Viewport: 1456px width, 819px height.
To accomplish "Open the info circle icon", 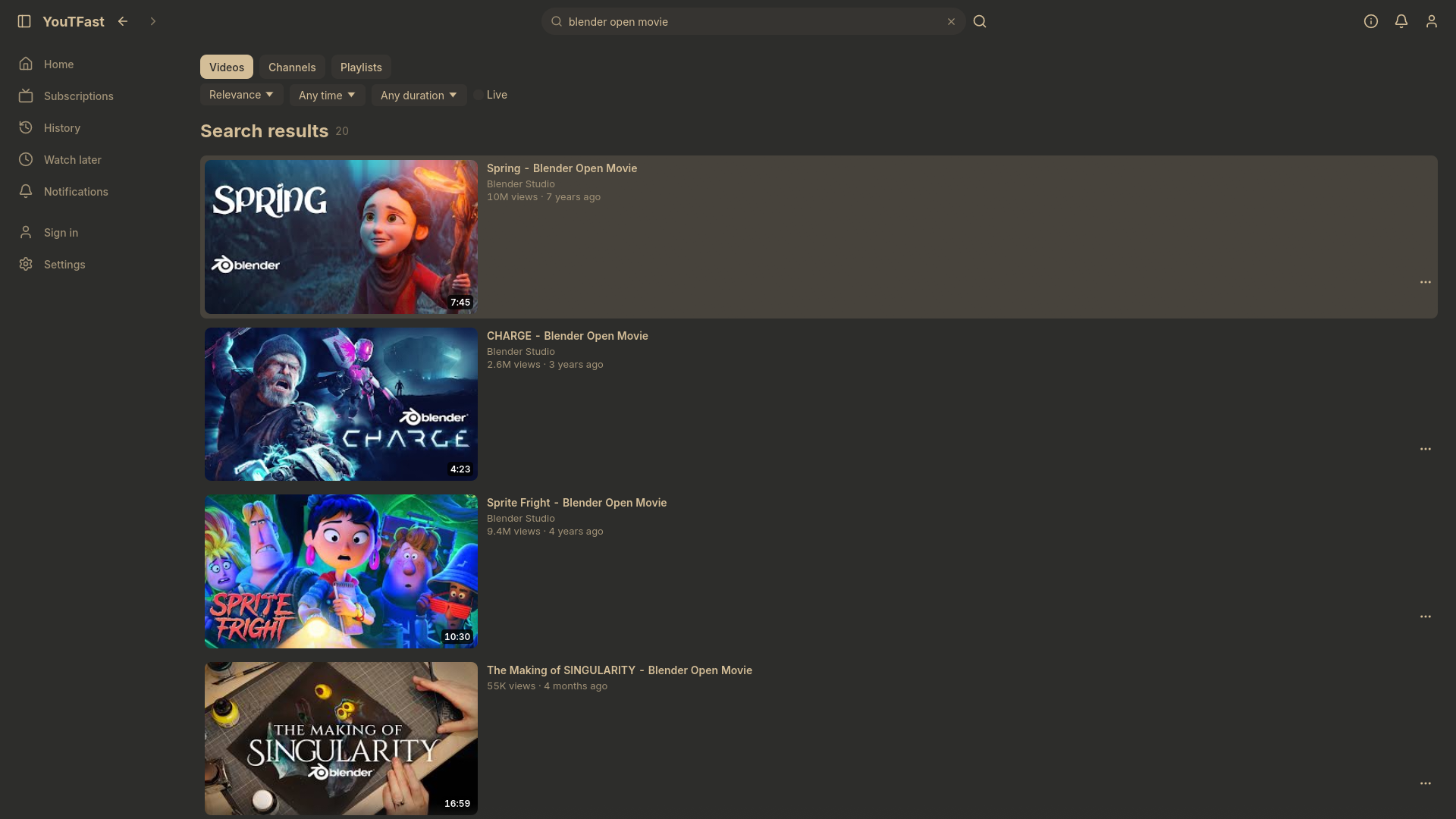I will [x=1371, y=21].
